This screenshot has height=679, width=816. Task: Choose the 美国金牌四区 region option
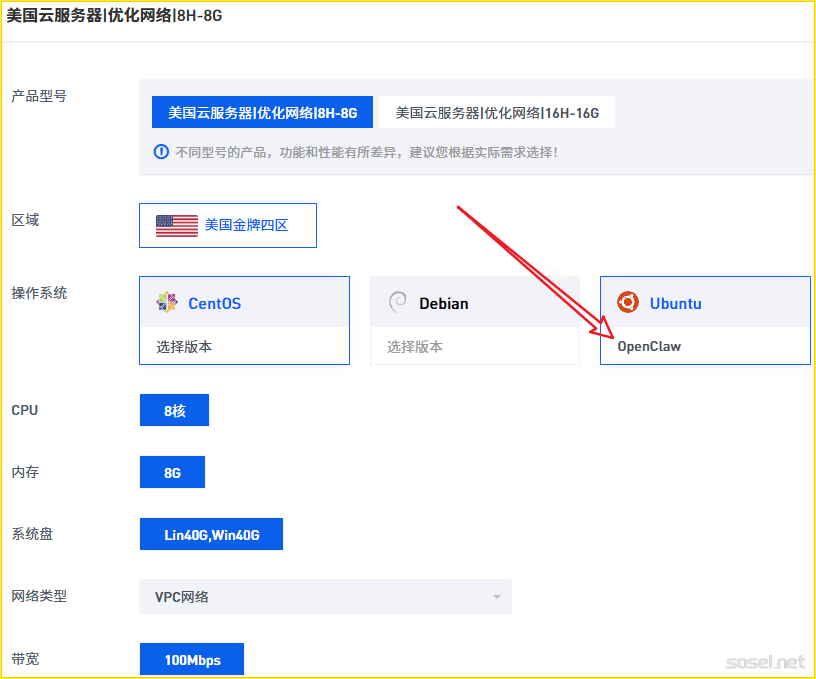(228, 226)
